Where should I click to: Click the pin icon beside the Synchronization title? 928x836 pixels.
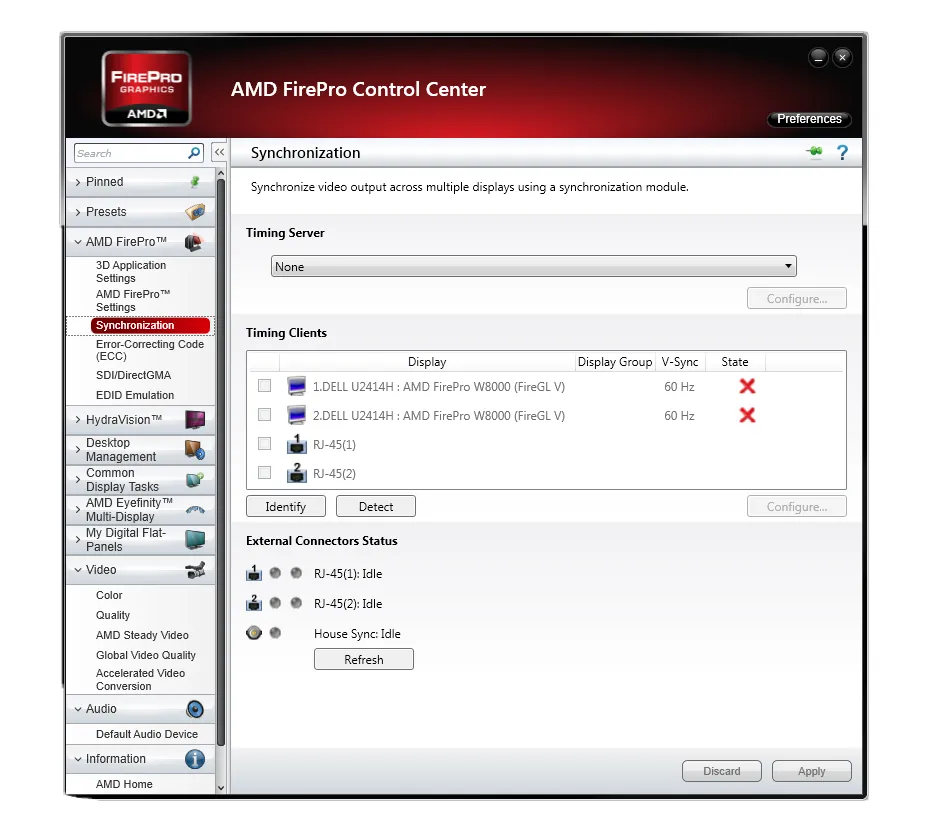(x=813, y=152)
